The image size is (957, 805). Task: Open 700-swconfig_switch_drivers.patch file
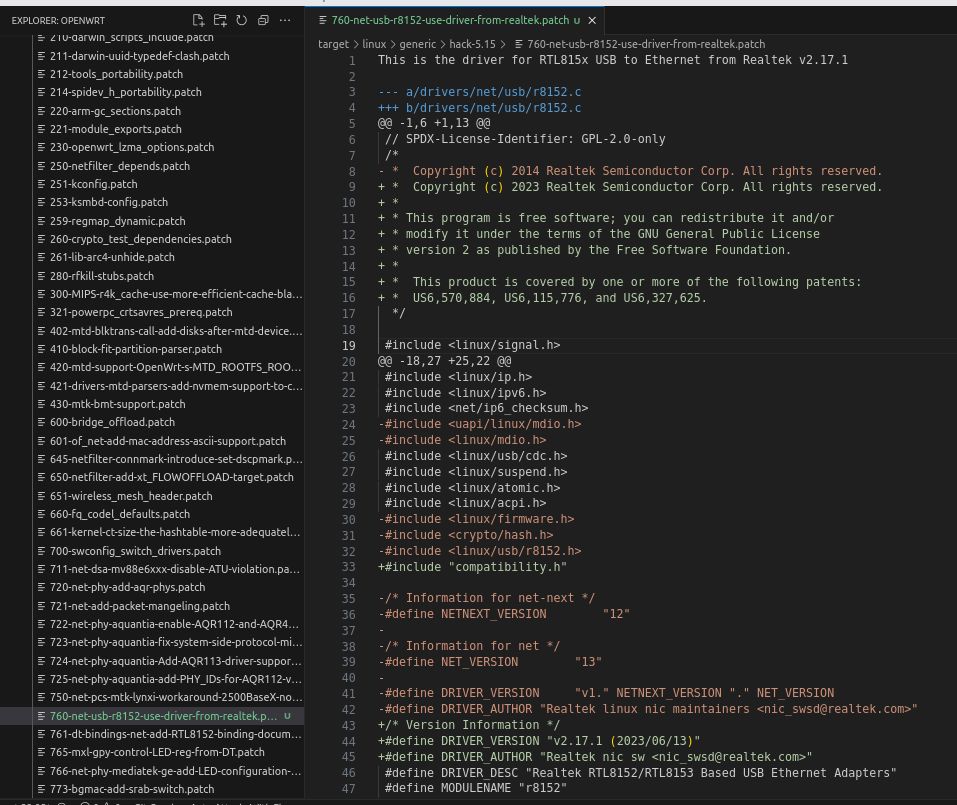(135, 551)
